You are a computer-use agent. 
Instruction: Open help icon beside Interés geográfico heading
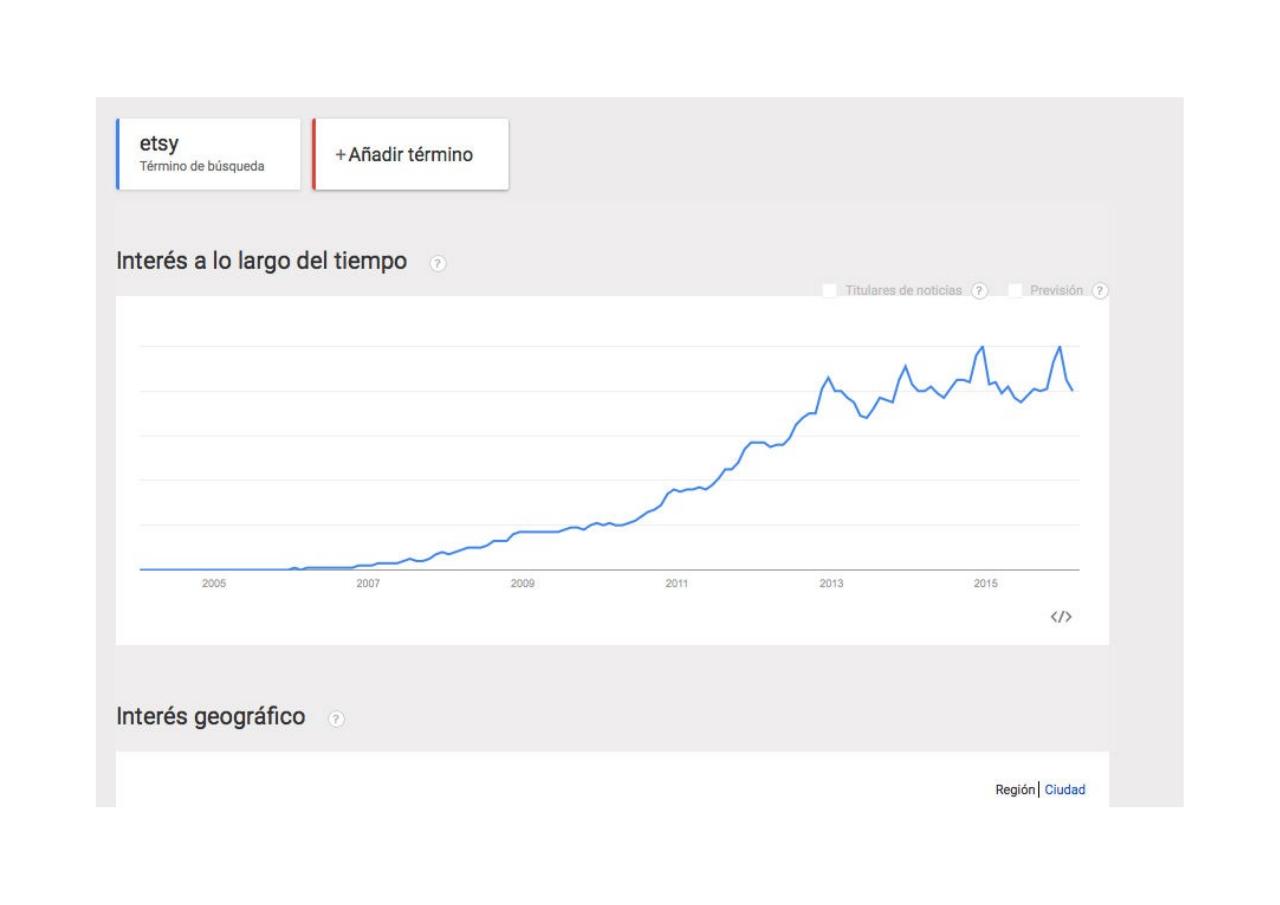(336, 718)
